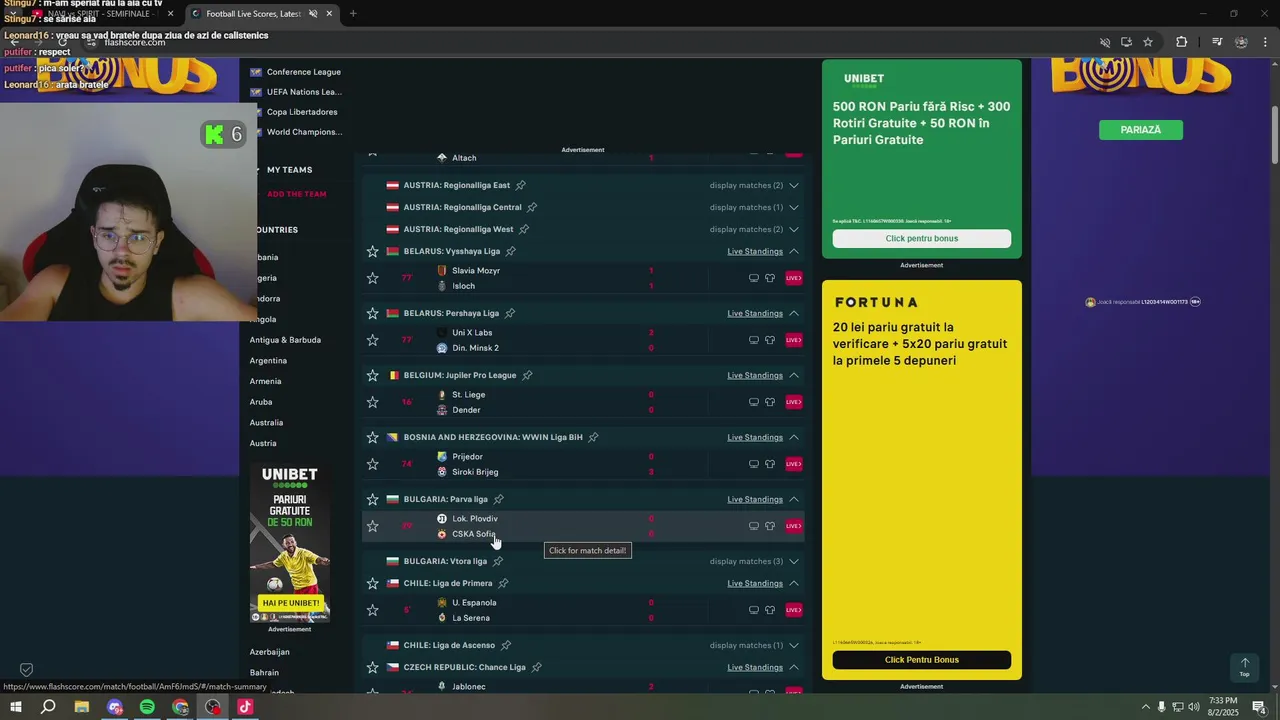
Task: Star the Belgium Jupiler Pro League header
Action: [372, 375]
